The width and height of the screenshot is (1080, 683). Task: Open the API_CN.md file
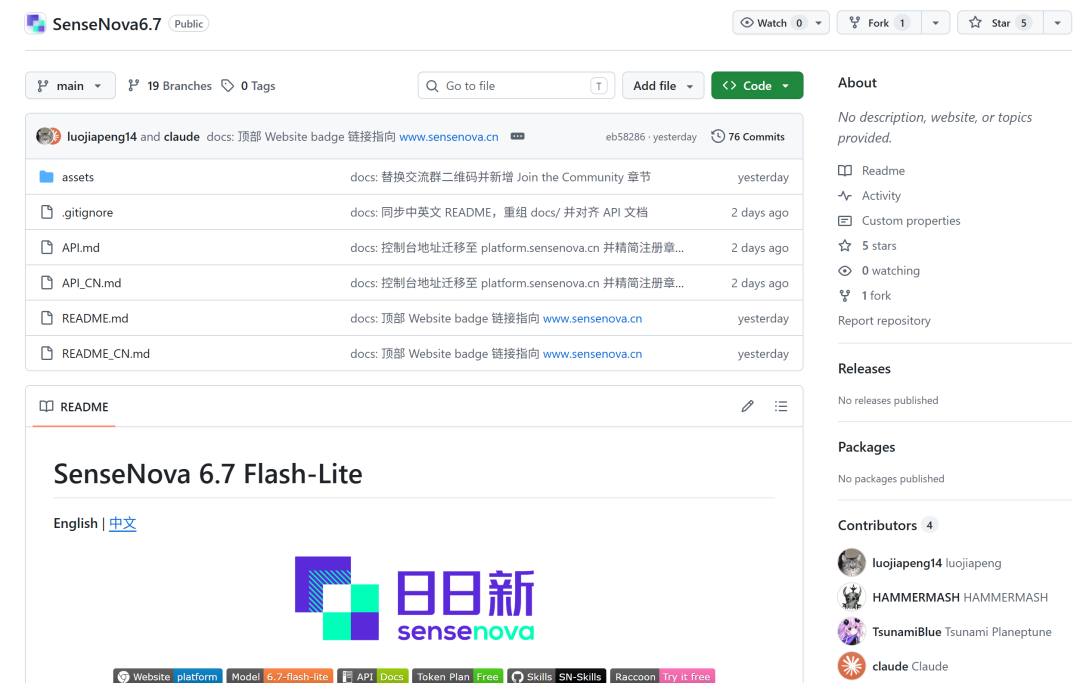pyautogui.click(x=92, y=283)
